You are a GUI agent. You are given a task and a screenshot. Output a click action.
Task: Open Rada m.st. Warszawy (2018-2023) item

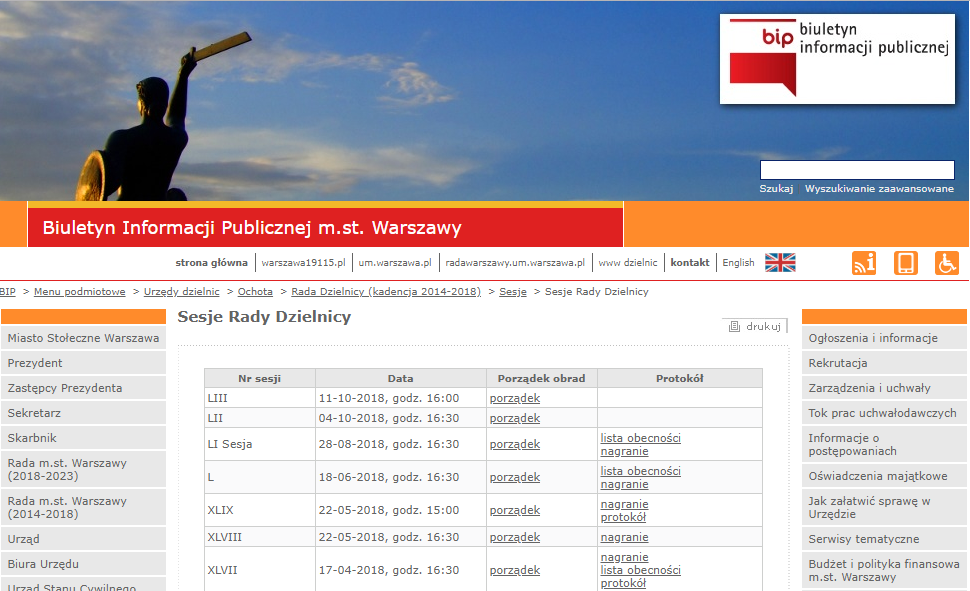84,469
